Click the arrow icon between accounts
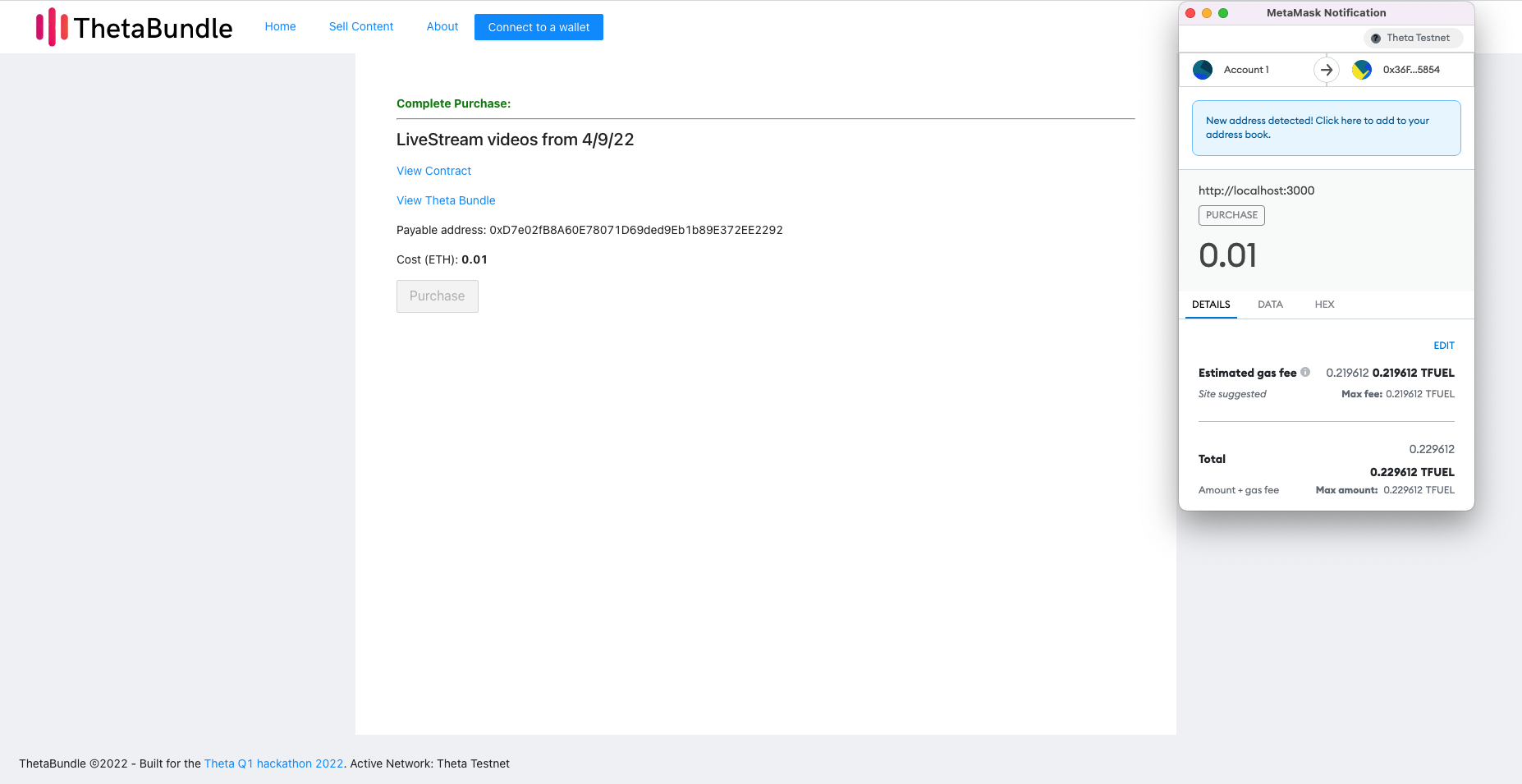The height and width of the screenshot is (784, 1522). (1327, 70)
